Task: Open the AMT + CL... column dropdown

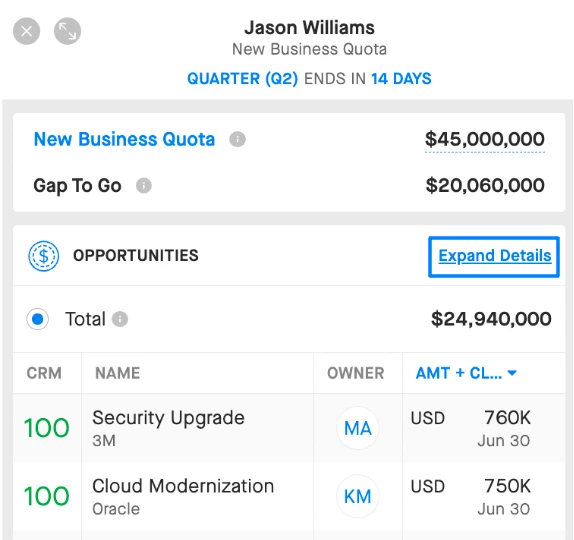Action: coord(466,373)
